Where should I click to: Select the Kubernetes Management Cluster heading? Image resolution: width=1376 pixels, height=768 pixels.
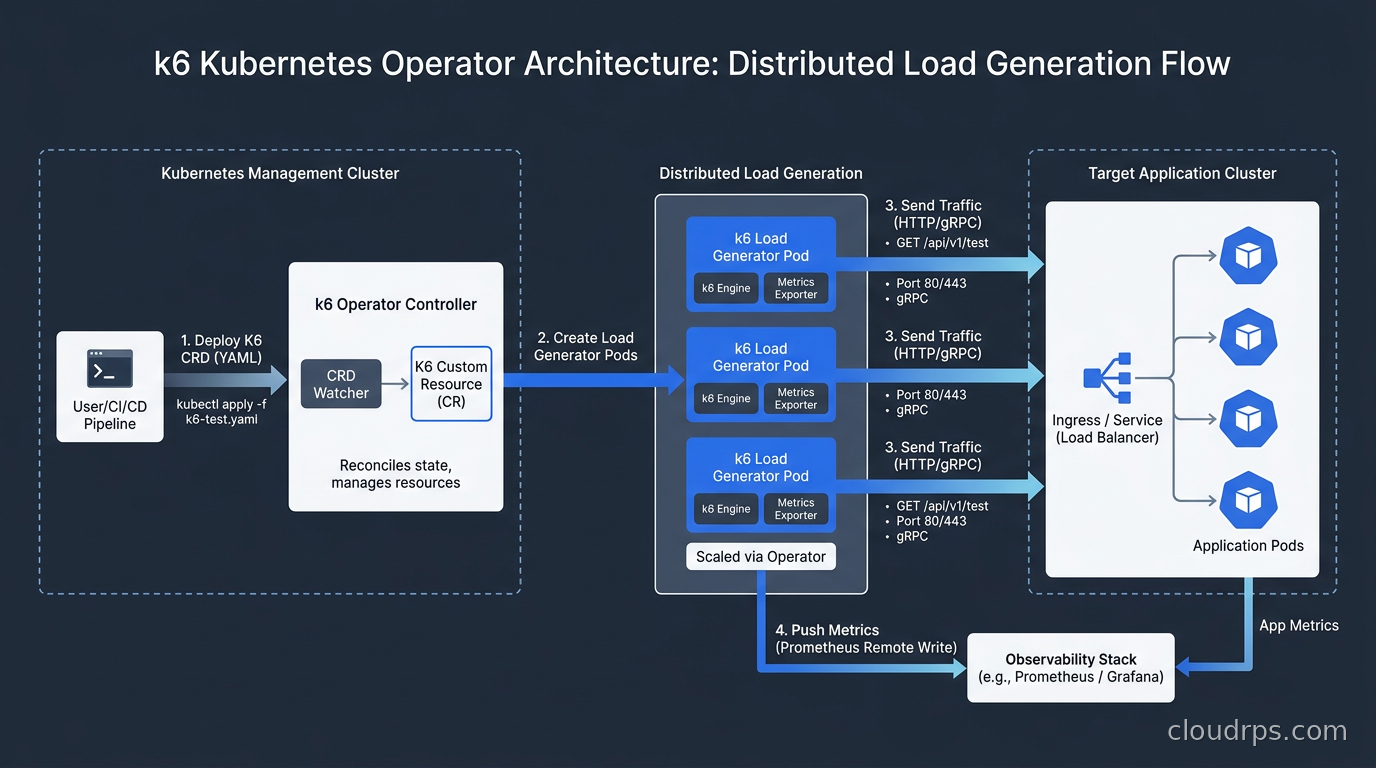click(x=280, y=173)
